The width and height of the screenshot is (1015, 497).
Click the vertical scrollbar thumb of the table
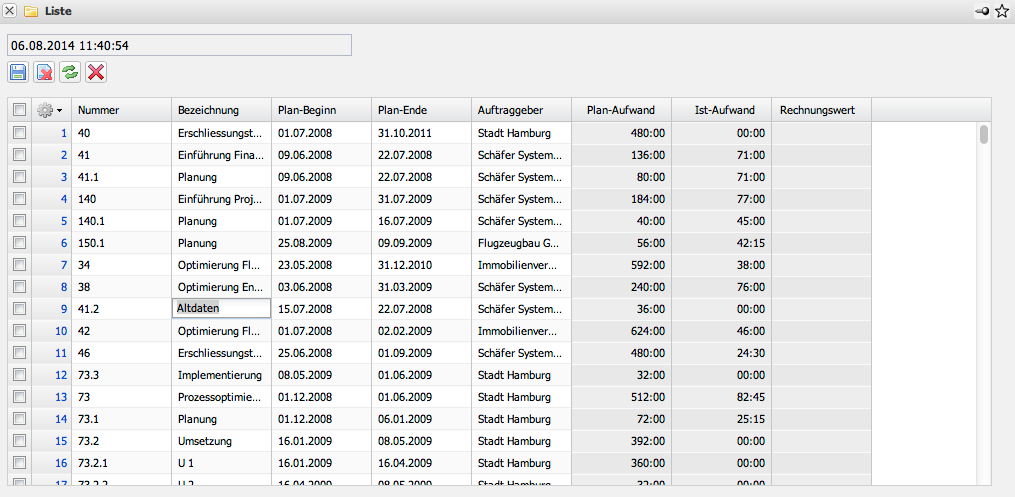[x=984, y=135]
